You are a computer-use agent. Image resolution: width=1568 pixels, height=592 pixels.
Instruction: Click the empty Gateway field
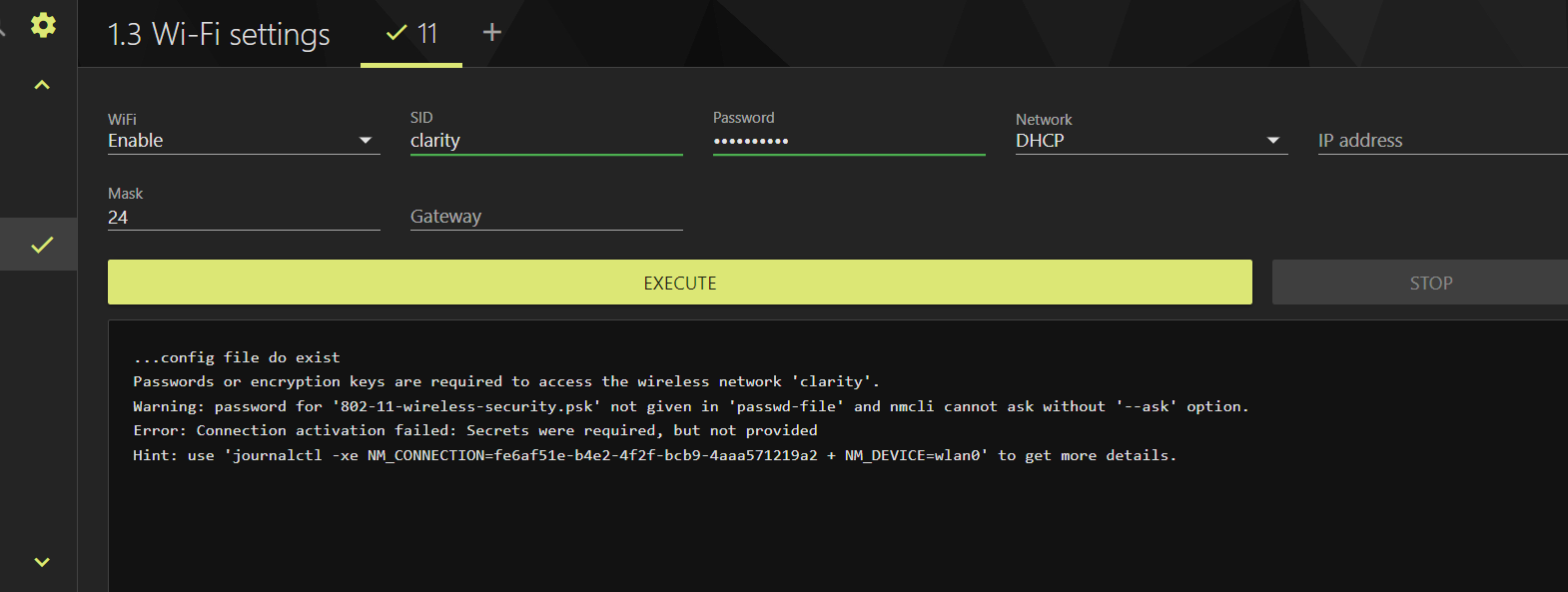click(x=545, y=217)
